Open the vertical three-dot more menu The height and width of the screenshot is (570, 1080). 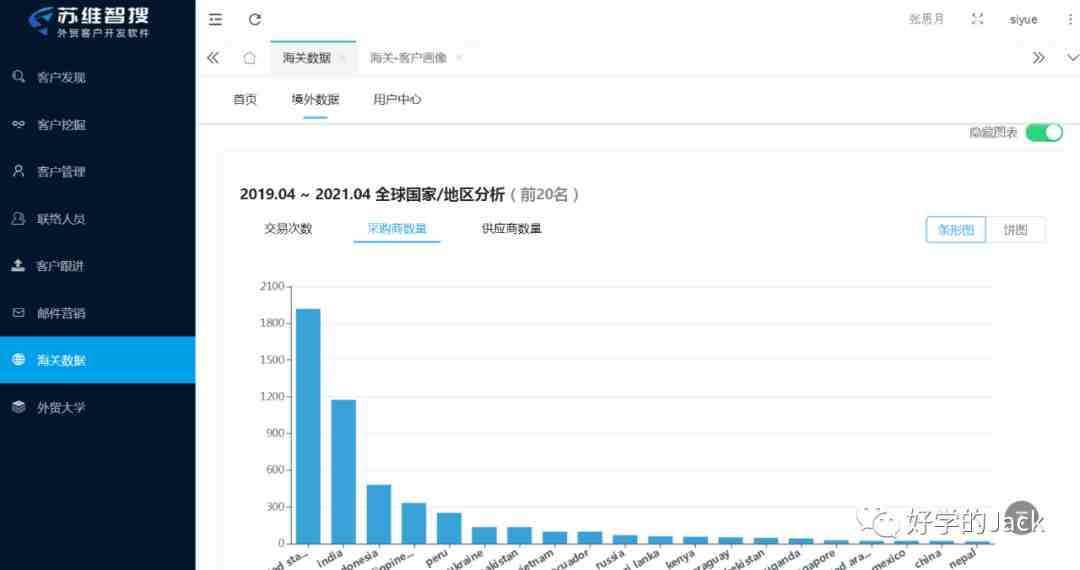(1070, 19)
